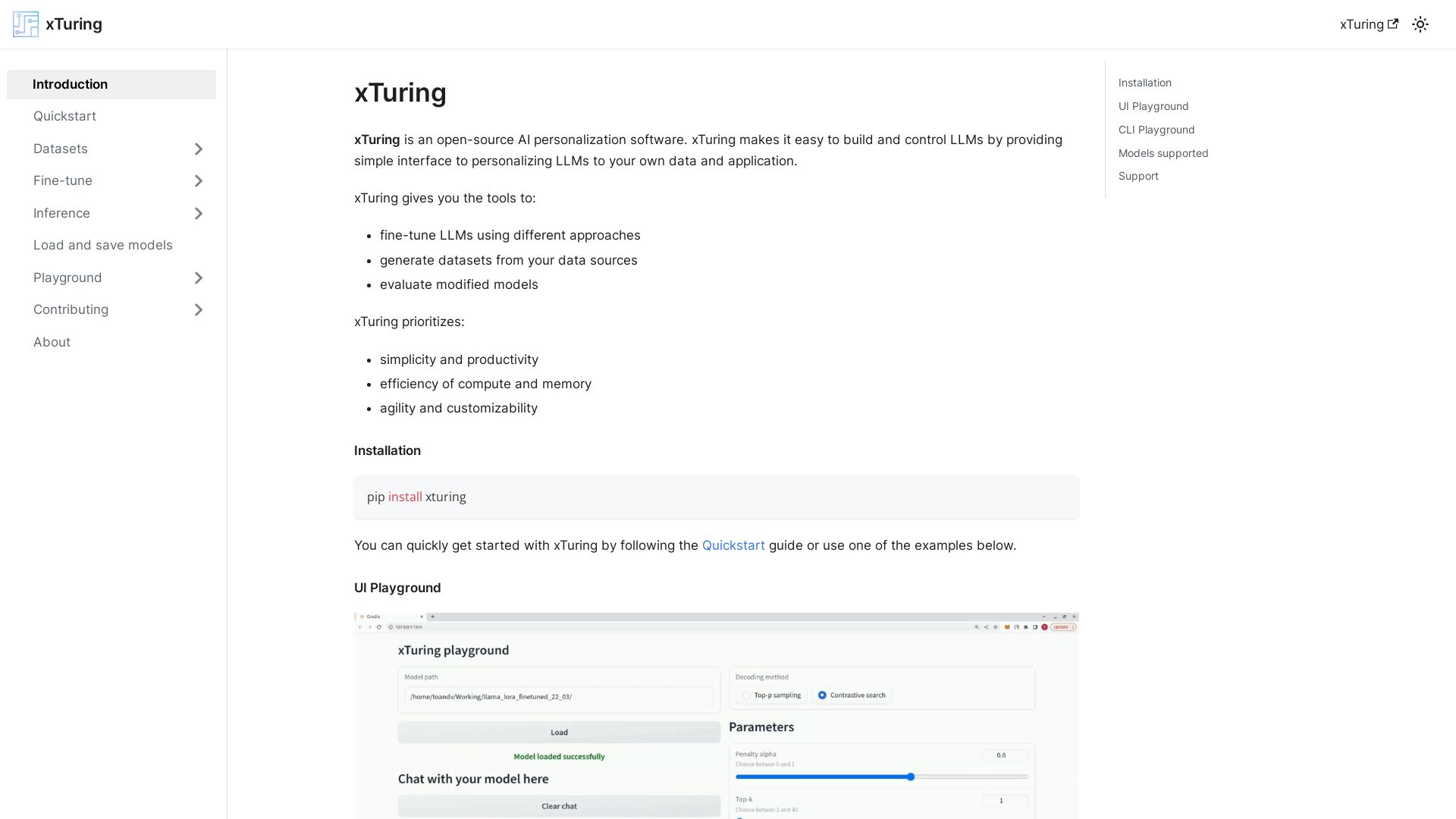1456x819 pixels.
Task: Select the Top-p sampling radio button
Action: tap(747, 695)
